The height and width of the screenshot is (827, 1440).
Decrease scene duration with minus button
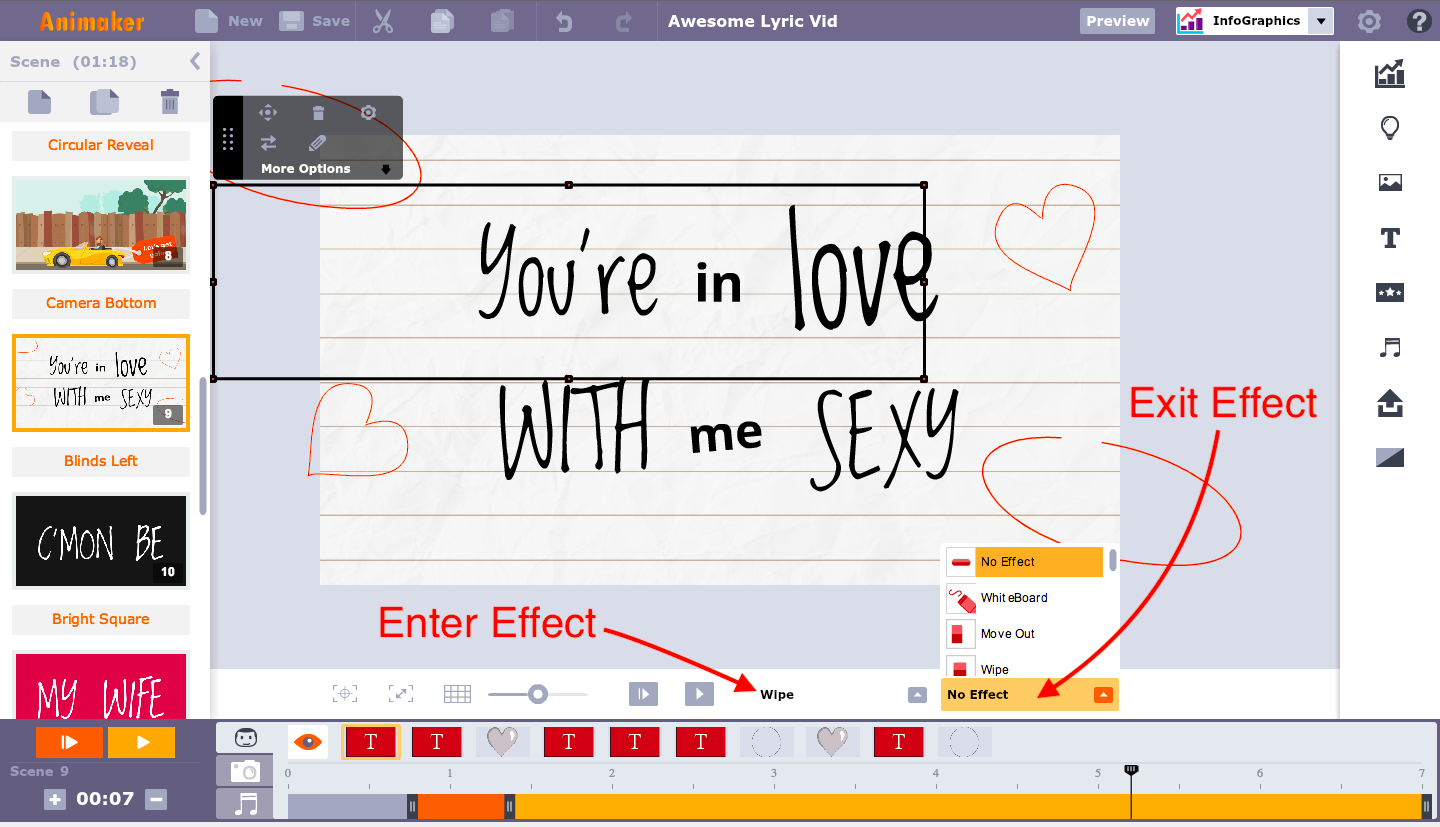click(x=155, y=799)
